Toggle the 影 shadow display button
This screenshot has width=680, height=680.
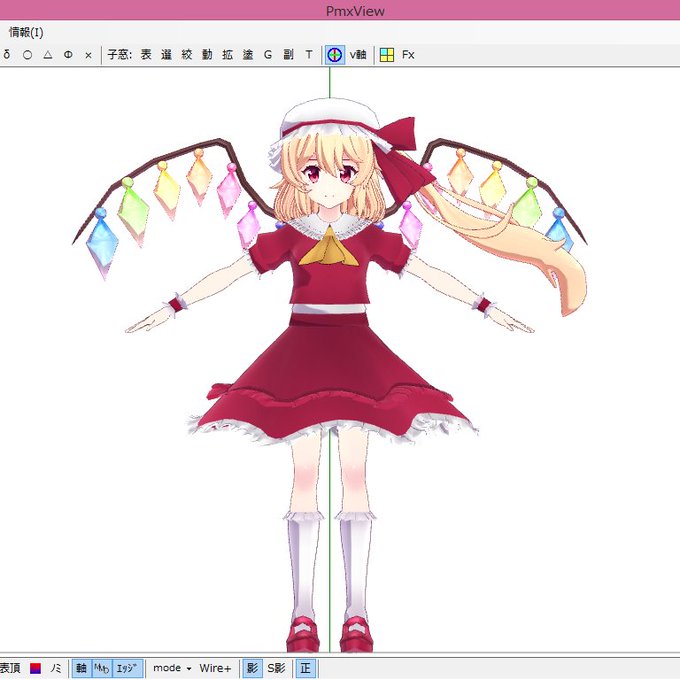click(252, 668)
